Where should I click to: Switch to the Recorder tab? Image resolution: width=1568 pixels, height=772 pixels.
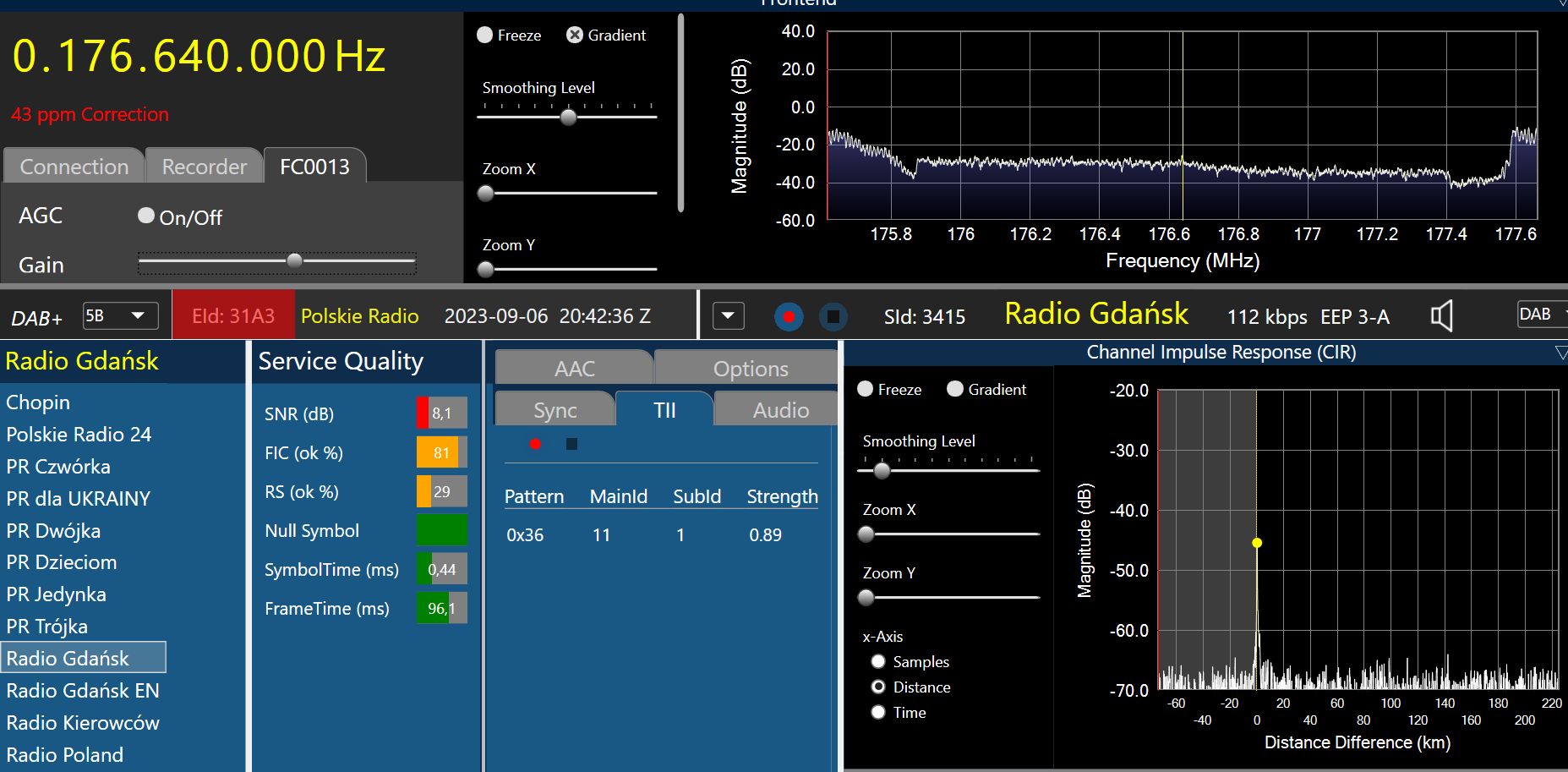pos(204,167)
